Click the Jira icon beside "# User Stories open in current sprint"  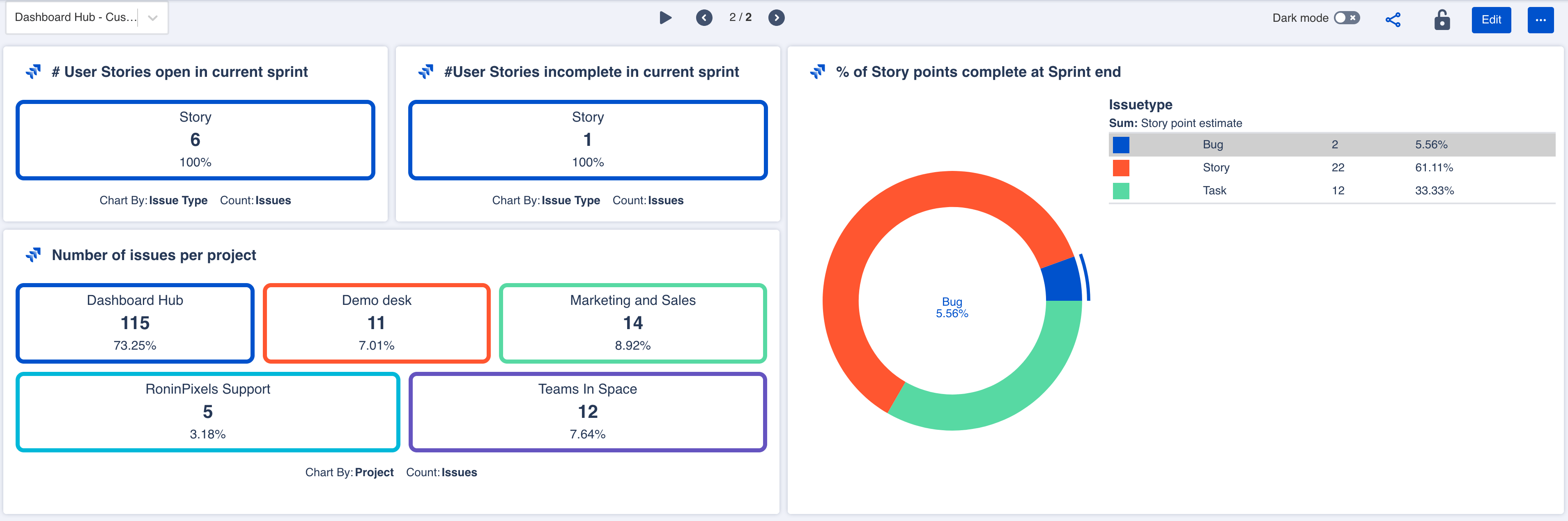click(x=34, y=71)
